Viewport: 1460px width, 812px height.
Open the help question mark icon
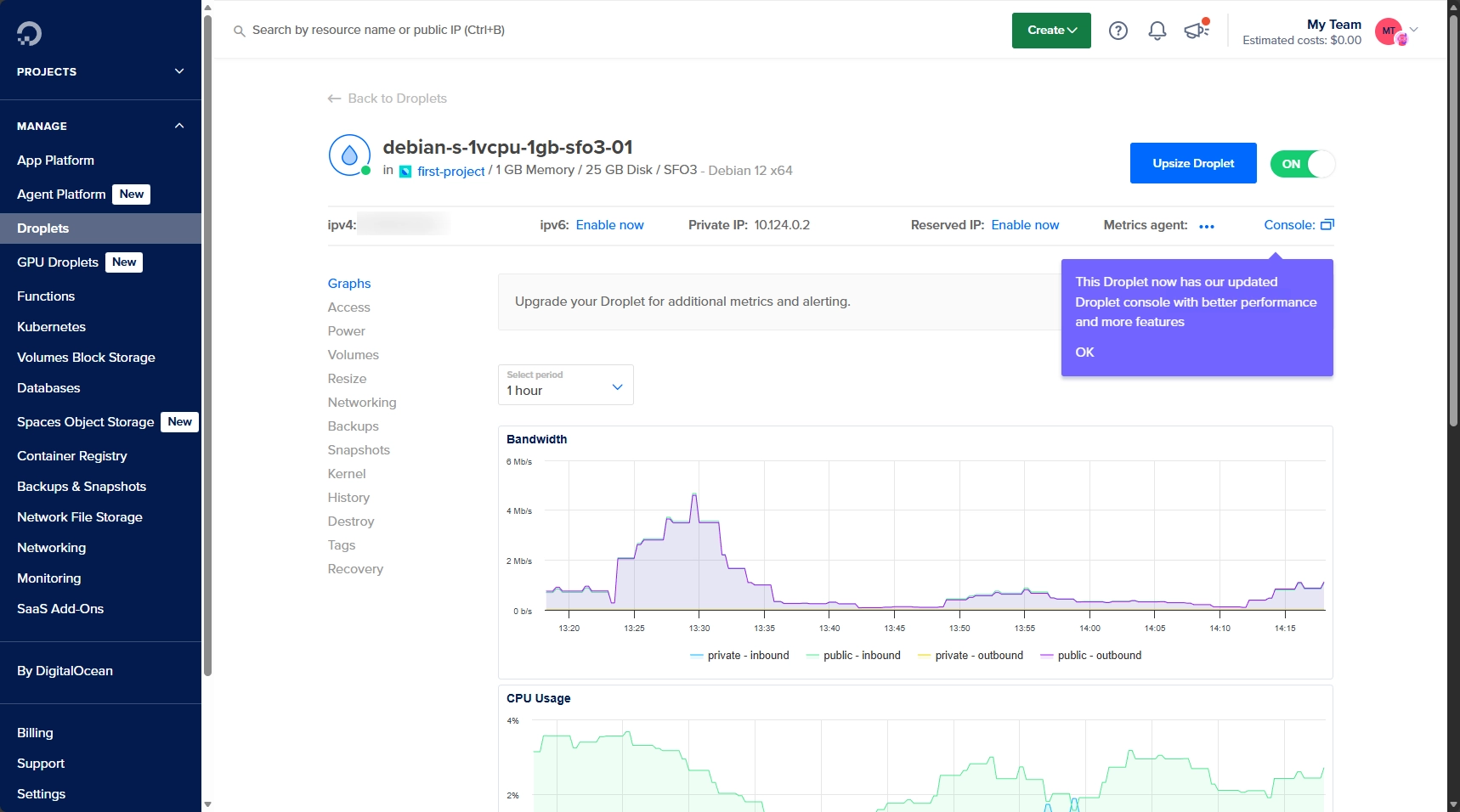coord(1118,31)
